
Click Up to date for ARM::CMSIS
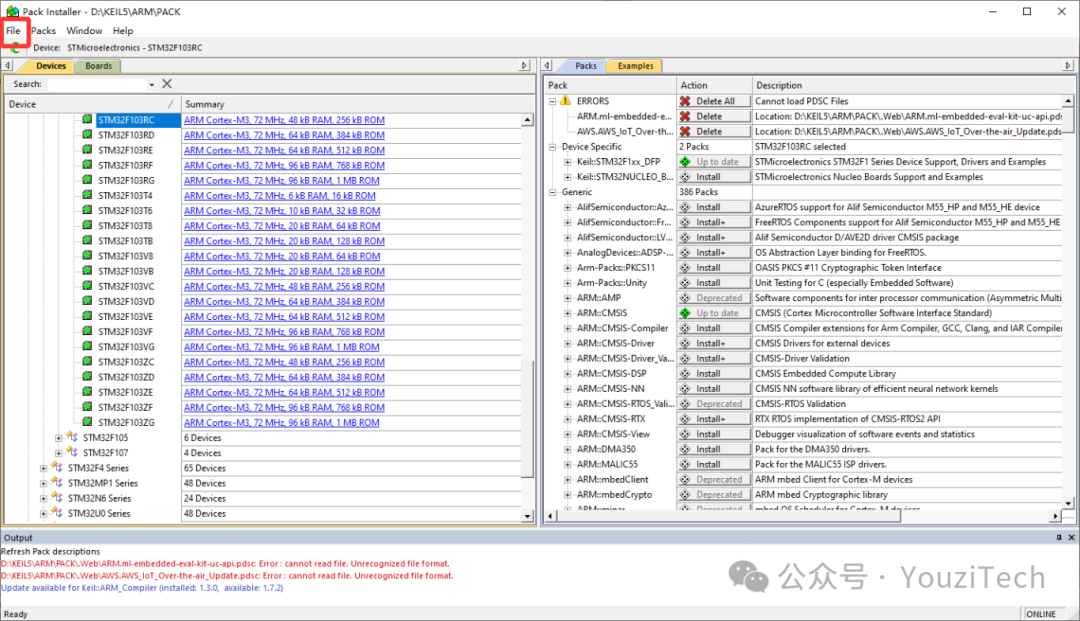click(714, 313)
